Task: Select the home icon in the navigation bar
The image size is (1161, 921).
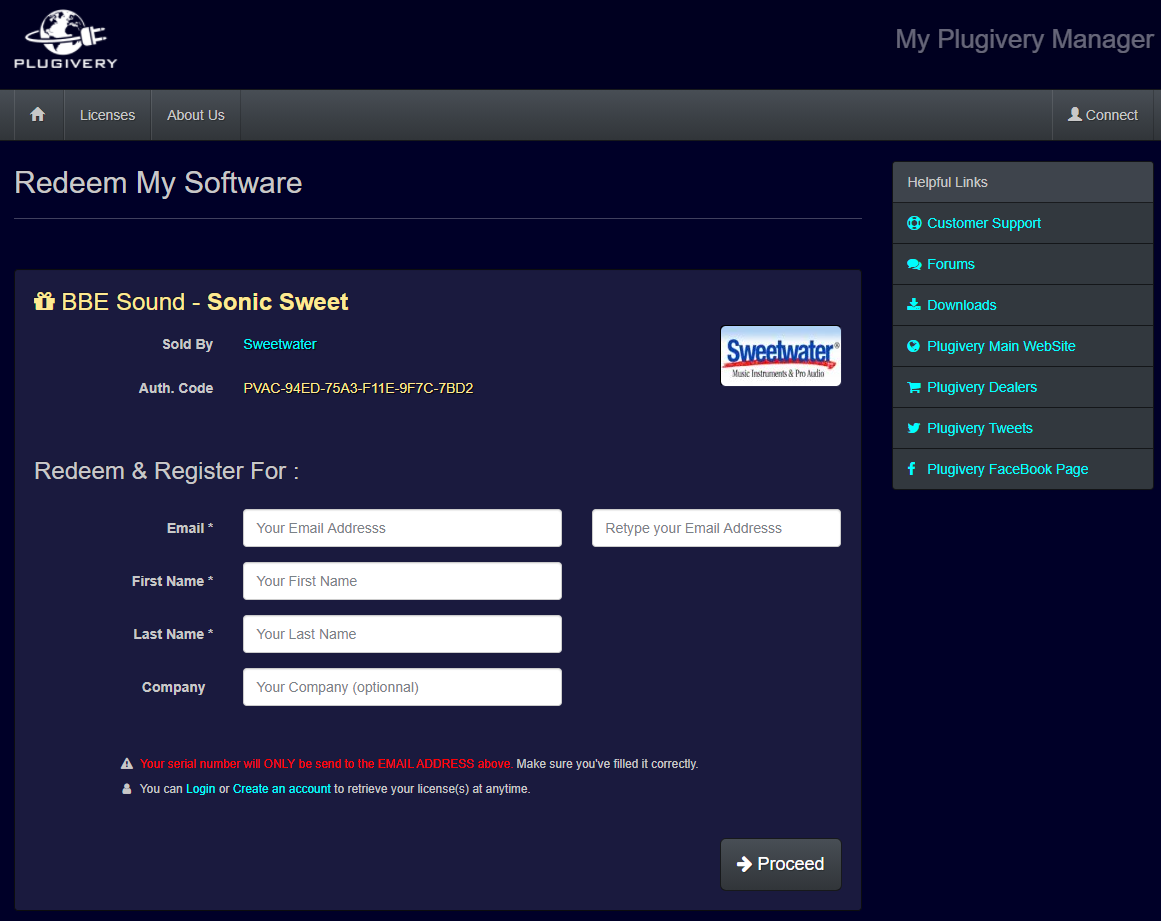Action: pyautogui.click(x=37, y=114)
